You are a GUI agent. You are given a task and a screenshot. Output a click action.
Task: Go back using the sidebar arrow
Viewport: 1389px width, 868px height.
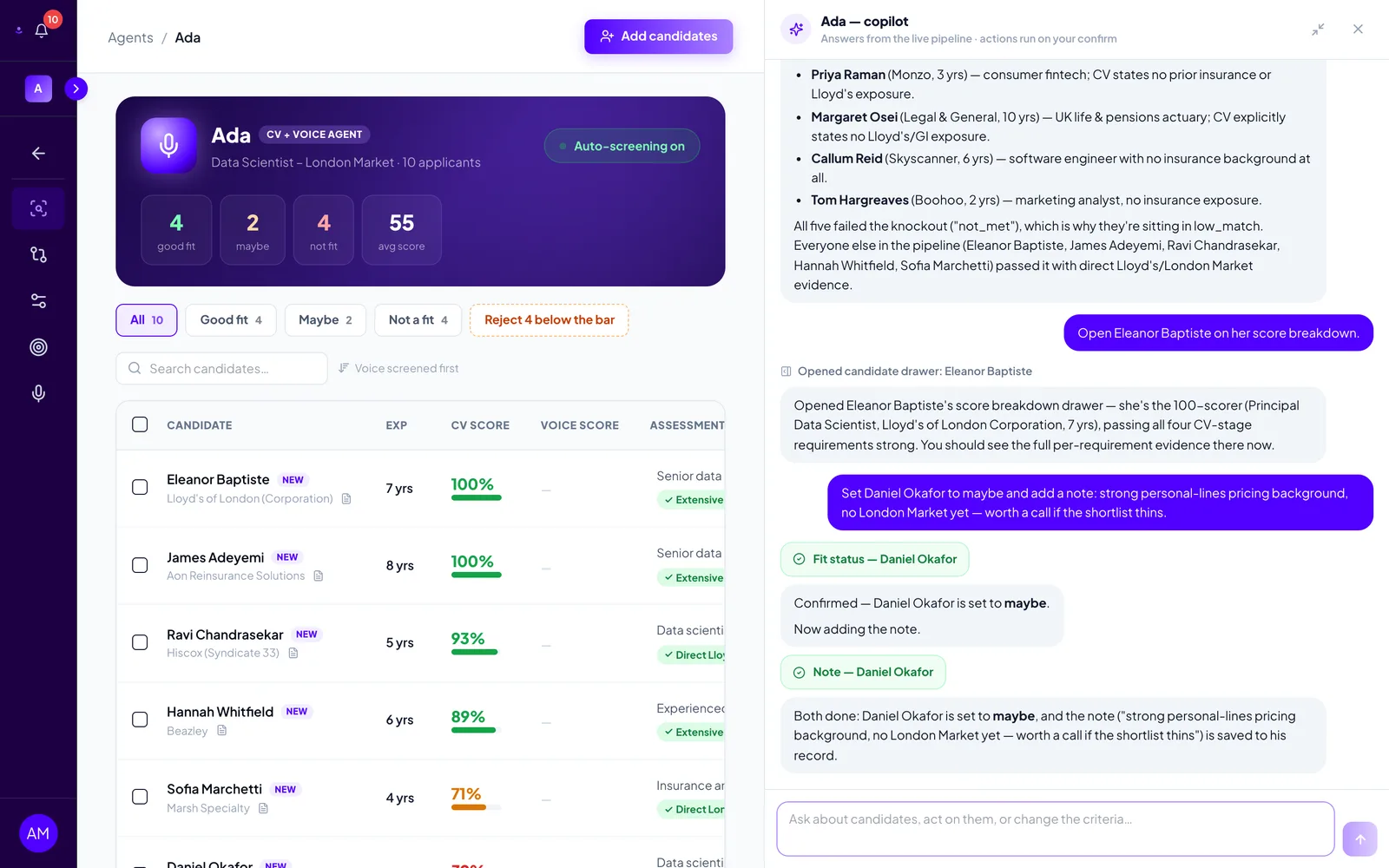click(38, 154)
